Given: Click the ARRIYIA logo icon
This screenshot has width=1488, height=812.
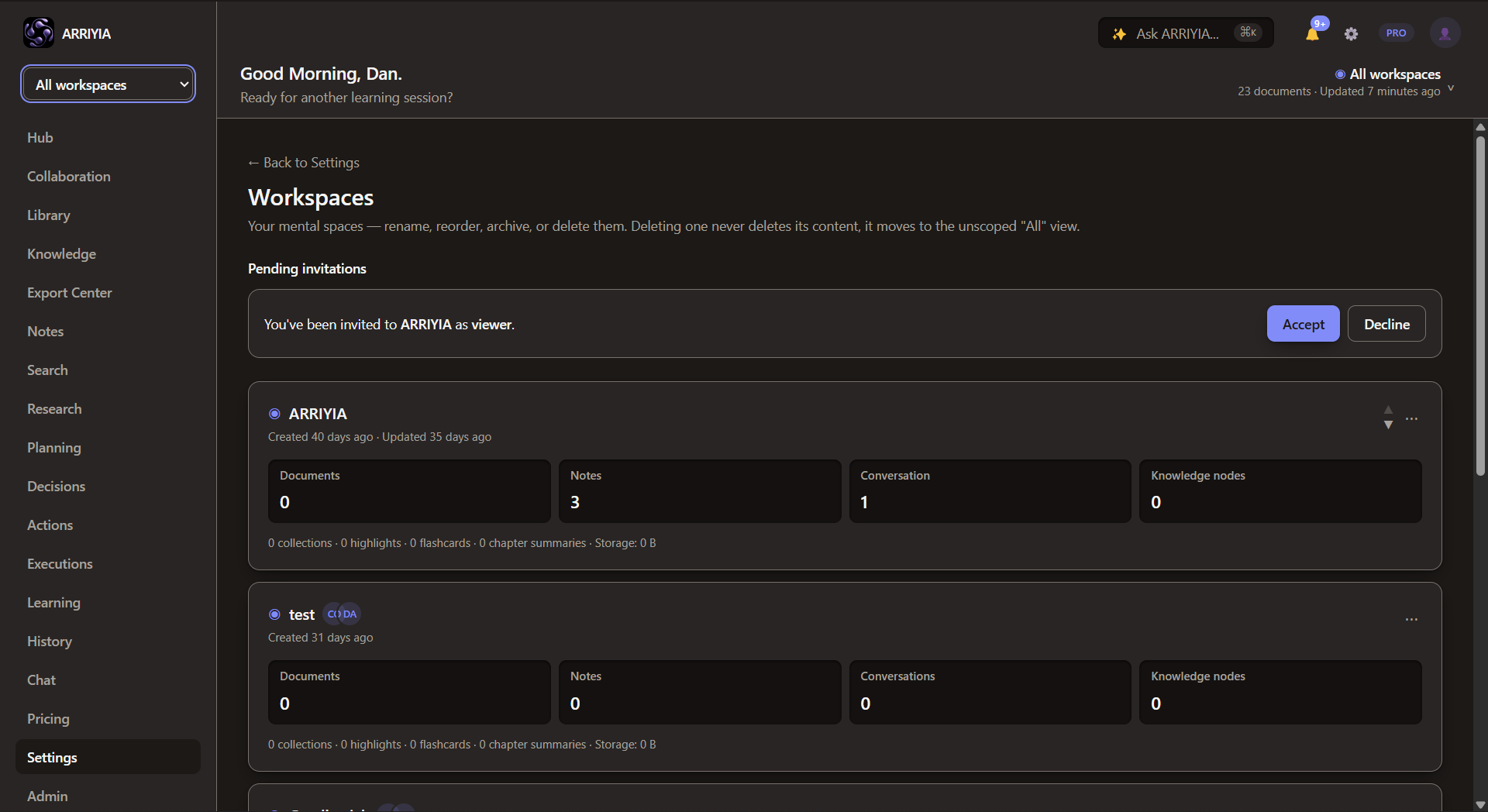Looking at the screenshot, I should [x=38, y=33].
